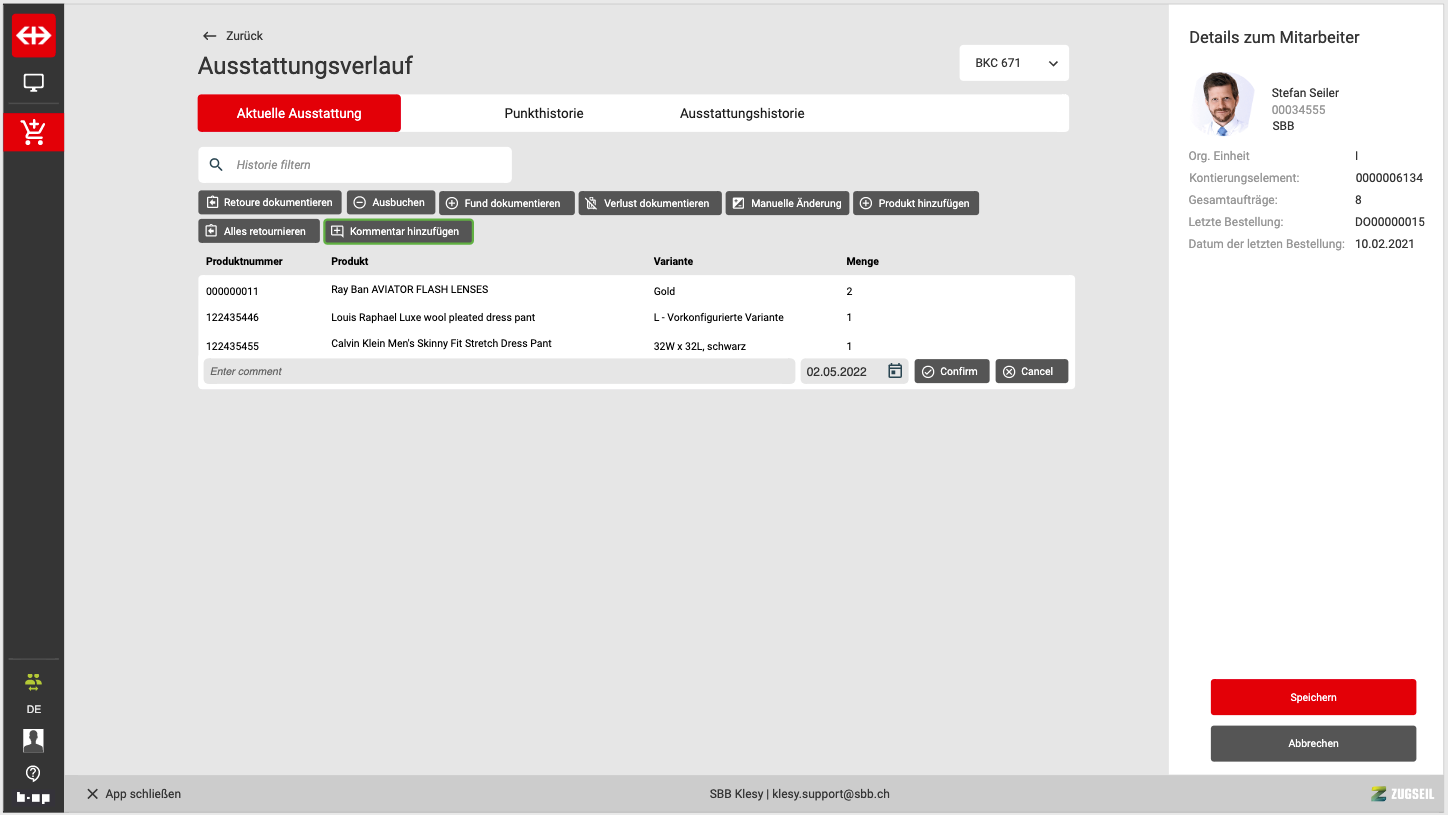Open the monitor icon in sidebar
The image size is (1448, 815).
click(33, 83)
